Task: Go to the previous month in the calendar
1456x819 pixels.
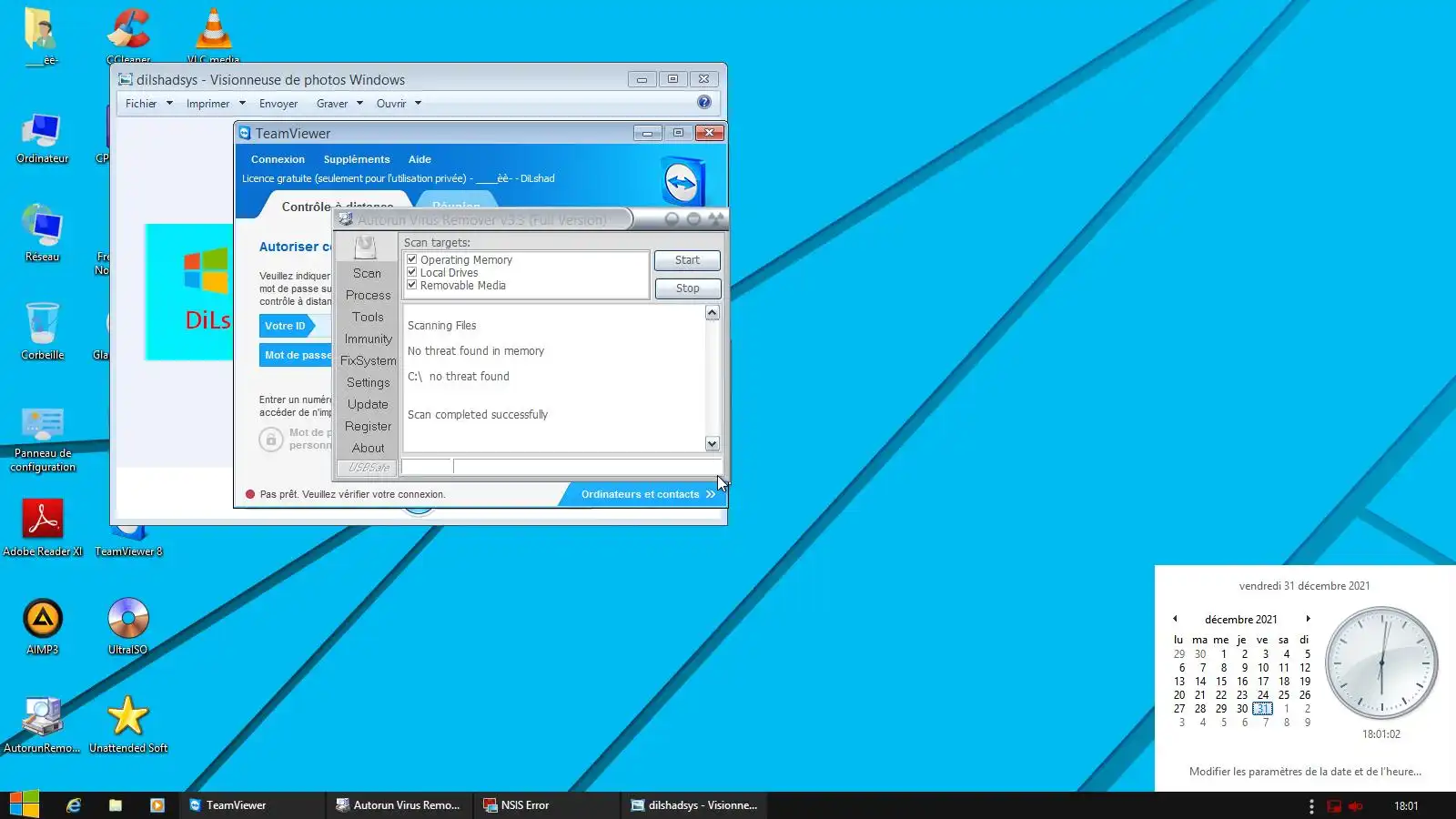Action: coord(1175,619)
